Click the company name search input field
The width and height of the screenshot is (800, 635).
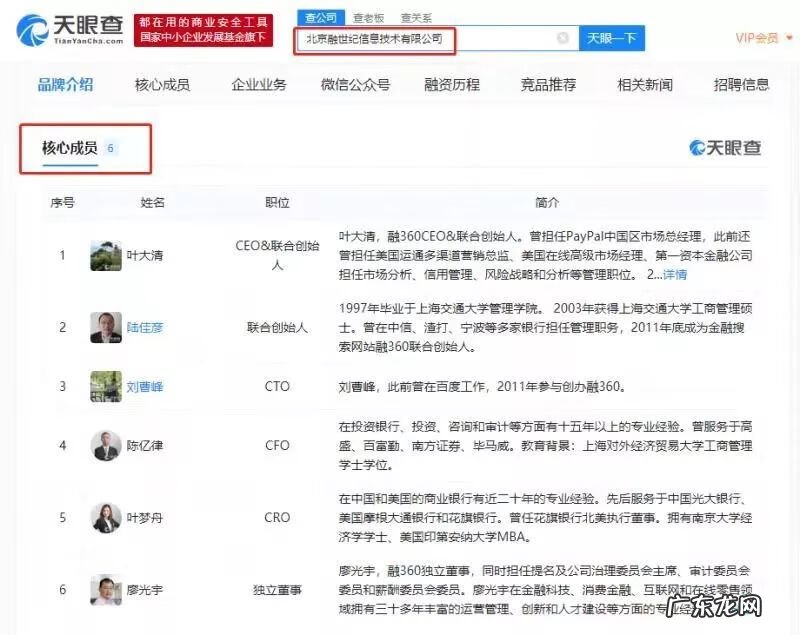(425, 39)
